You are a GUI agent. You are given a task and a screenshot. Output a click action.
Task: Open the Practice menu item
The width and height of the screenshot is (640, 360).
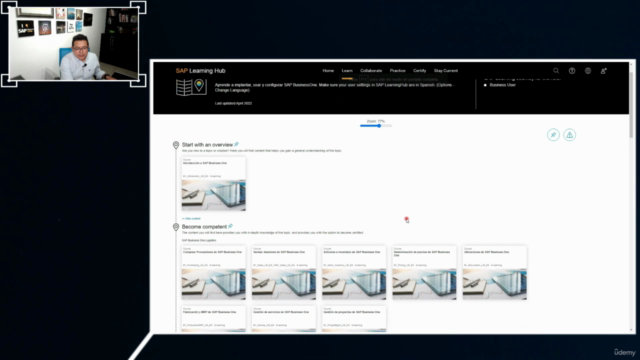[x=398, y=71]
